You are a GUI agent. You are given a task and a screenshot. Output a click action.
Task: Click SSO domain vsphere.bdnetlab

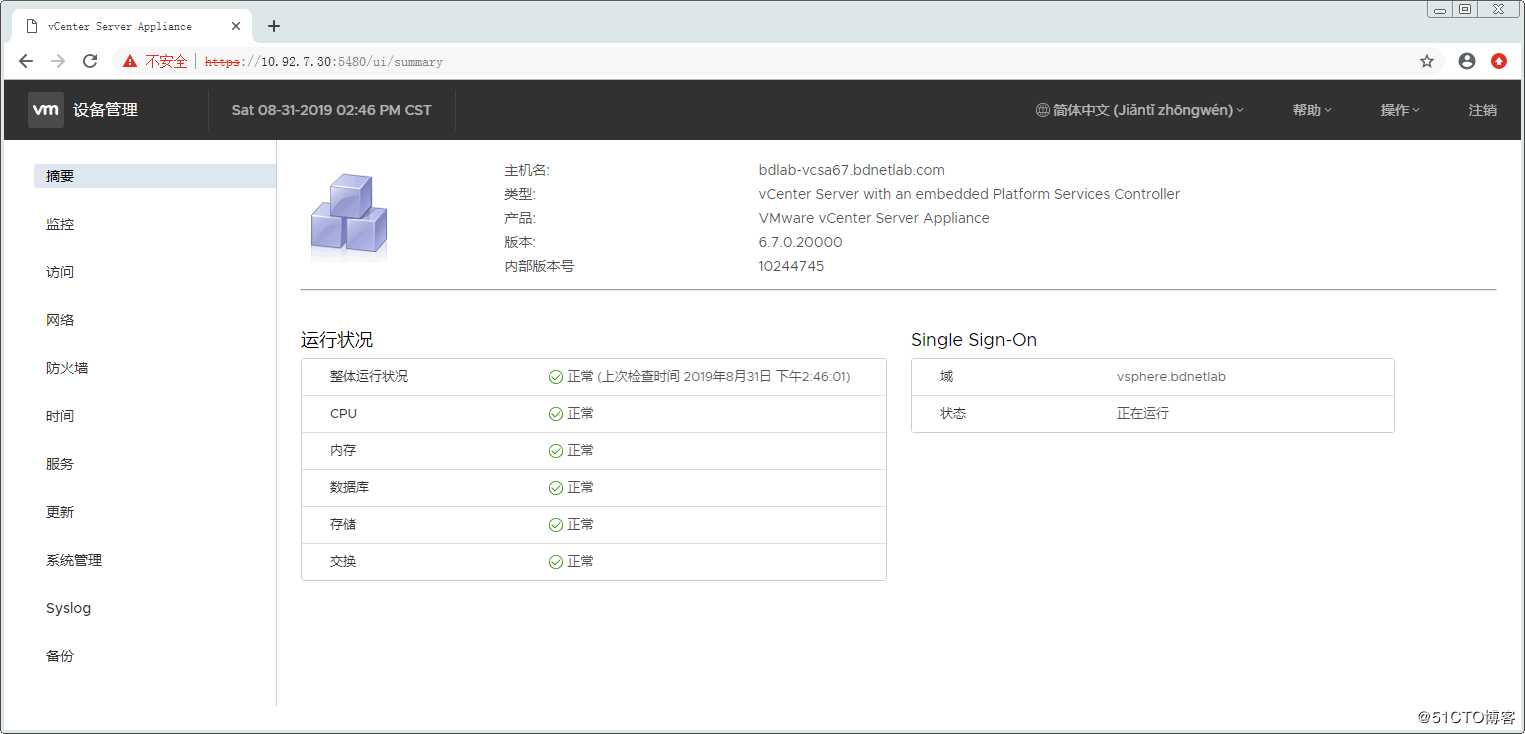(1171, 377)
